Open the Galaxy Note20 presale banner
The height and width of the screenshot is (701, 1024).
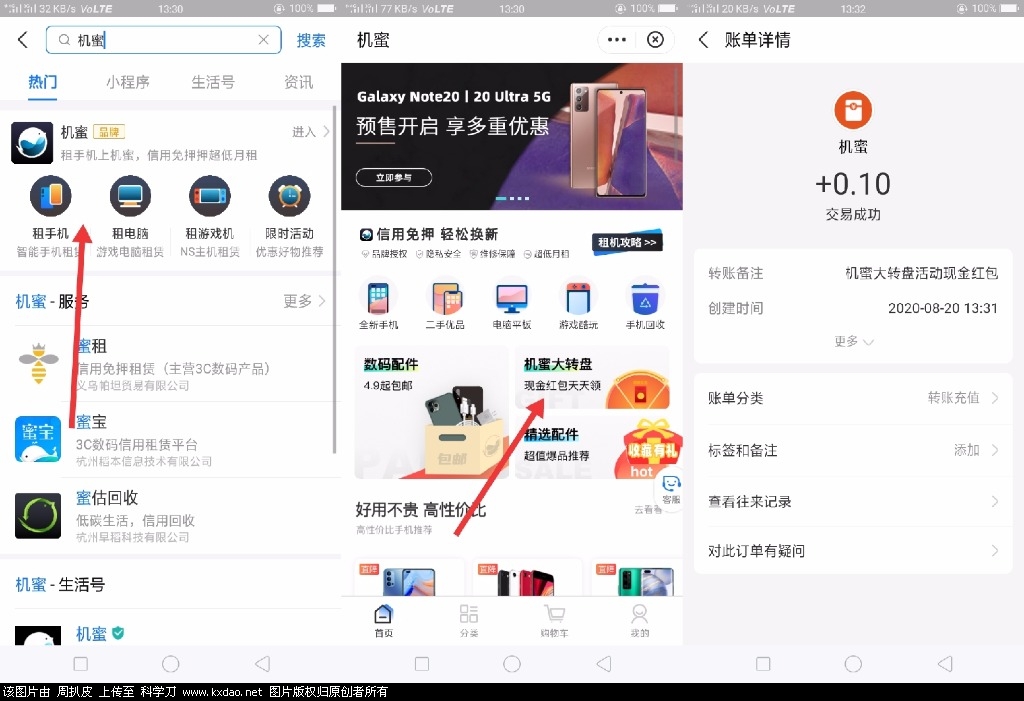coord(511,136)
